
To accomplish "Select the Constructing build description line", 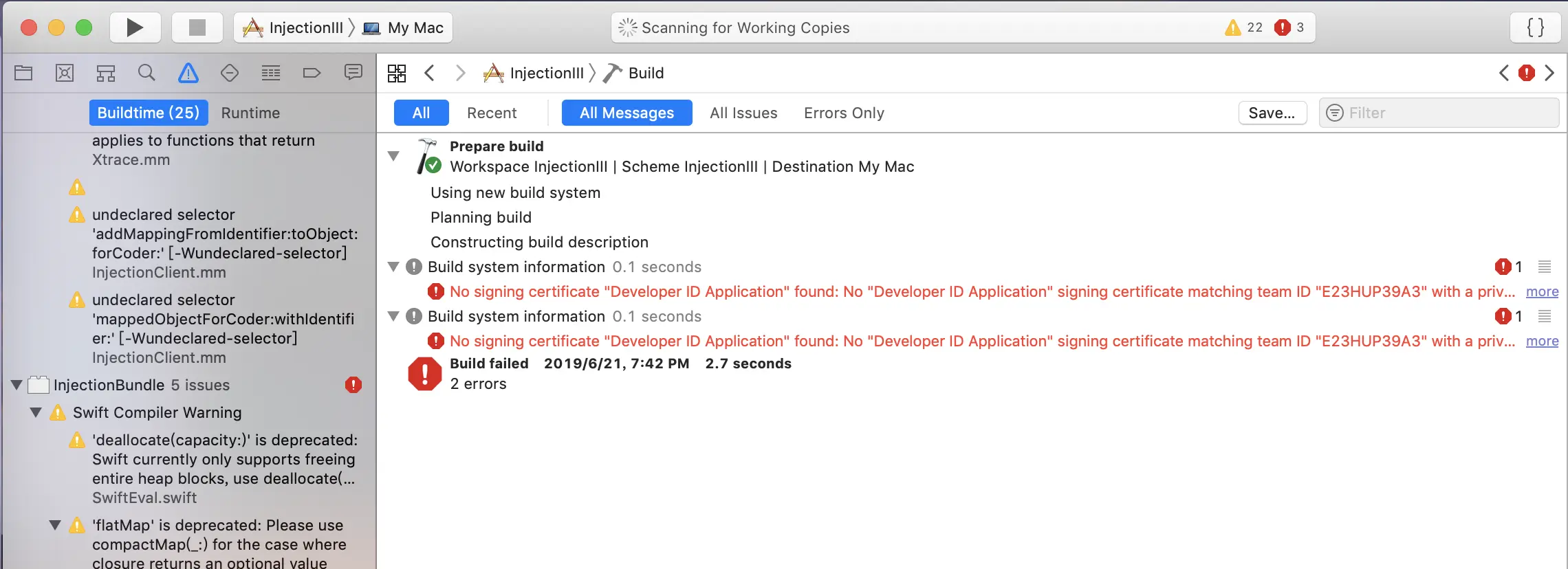I will pos(539,242).
